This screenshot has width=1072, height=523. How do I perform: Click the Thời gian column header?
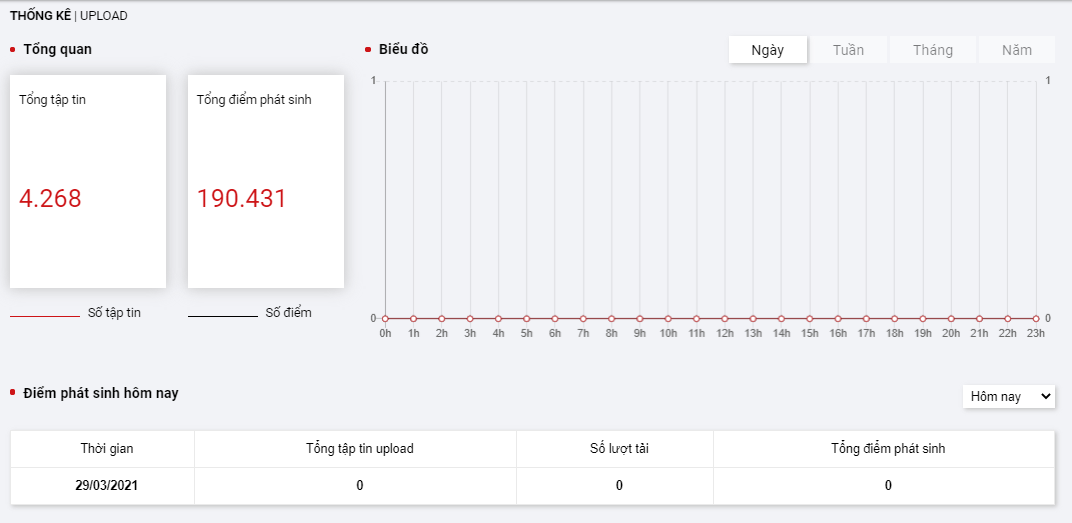[106, 449]
